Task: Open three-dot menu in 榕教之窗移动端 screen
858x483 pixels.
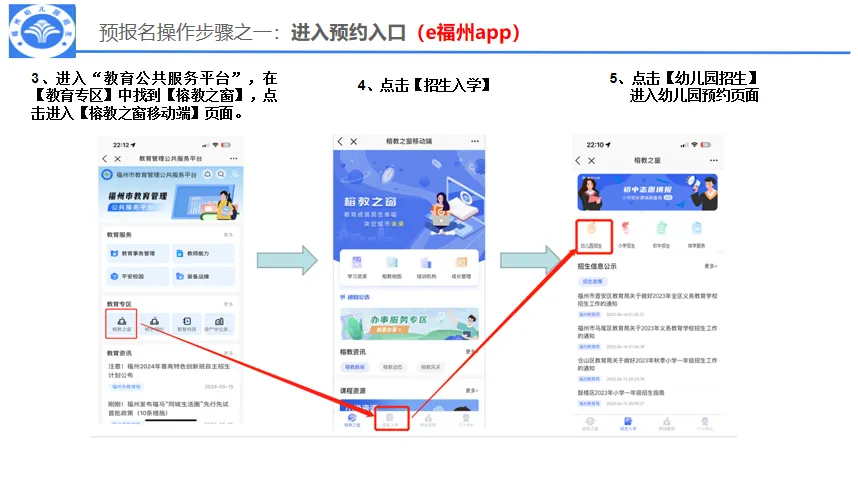Action: tap(474, 141)
